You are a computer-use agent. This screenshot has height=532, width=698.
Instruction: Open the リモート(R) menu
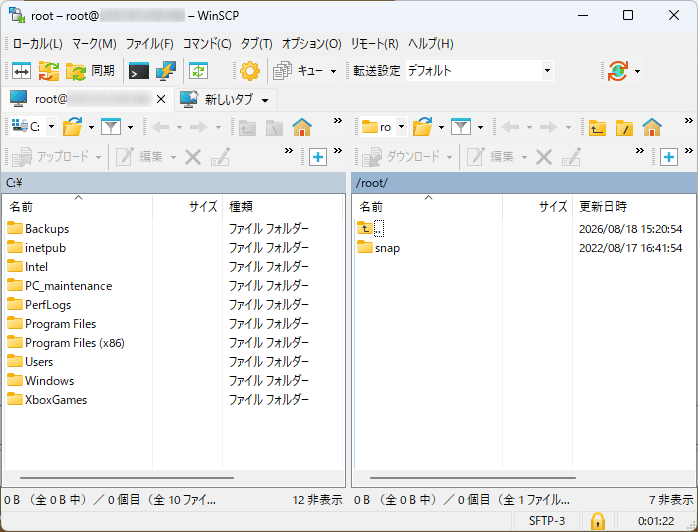pyautogui.click(x=374, y=44)
